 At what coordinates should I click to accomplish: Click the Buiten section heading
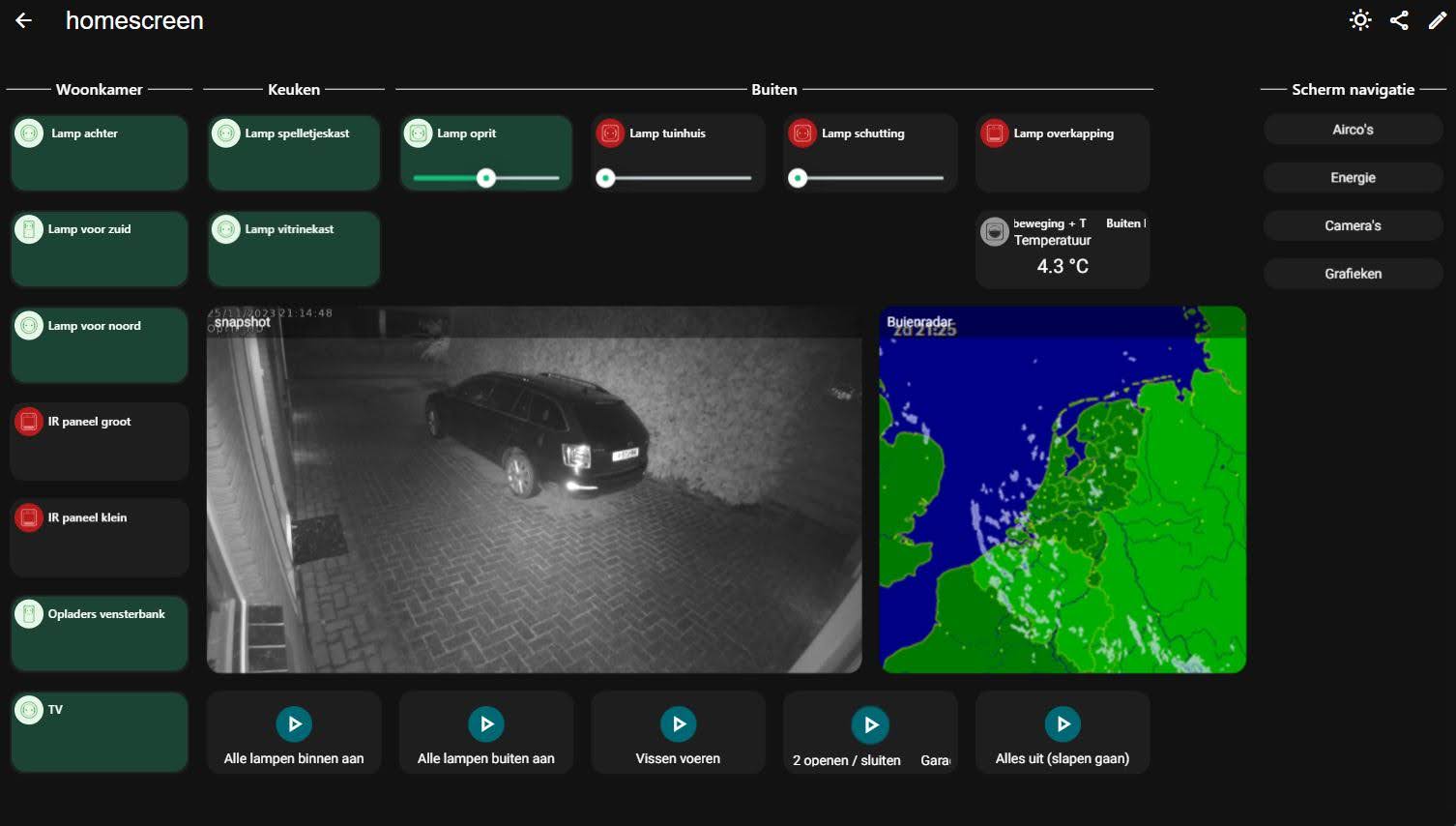click(774, 89)
